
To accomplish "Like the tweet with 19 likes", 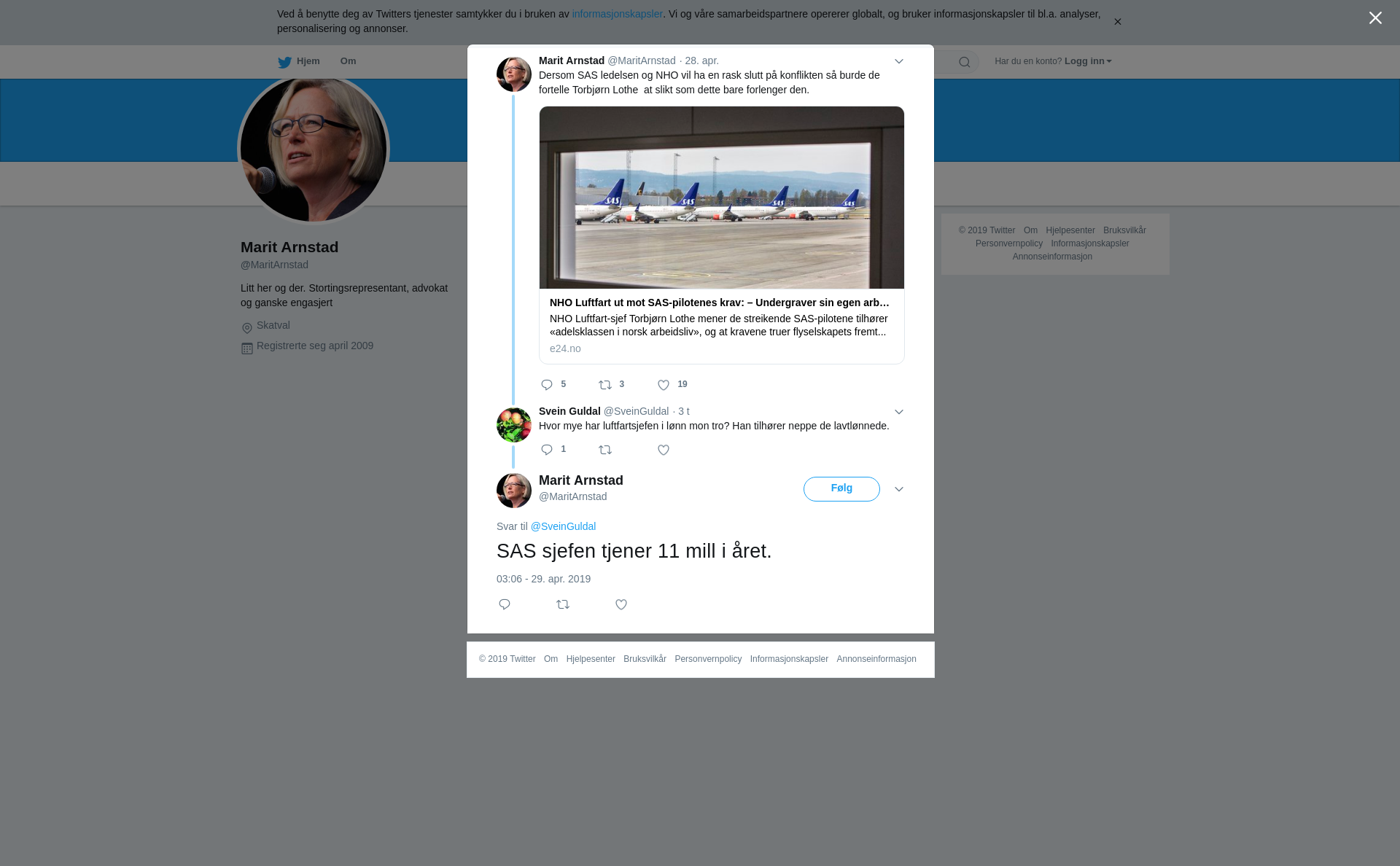I will click(x=664, y=385).
